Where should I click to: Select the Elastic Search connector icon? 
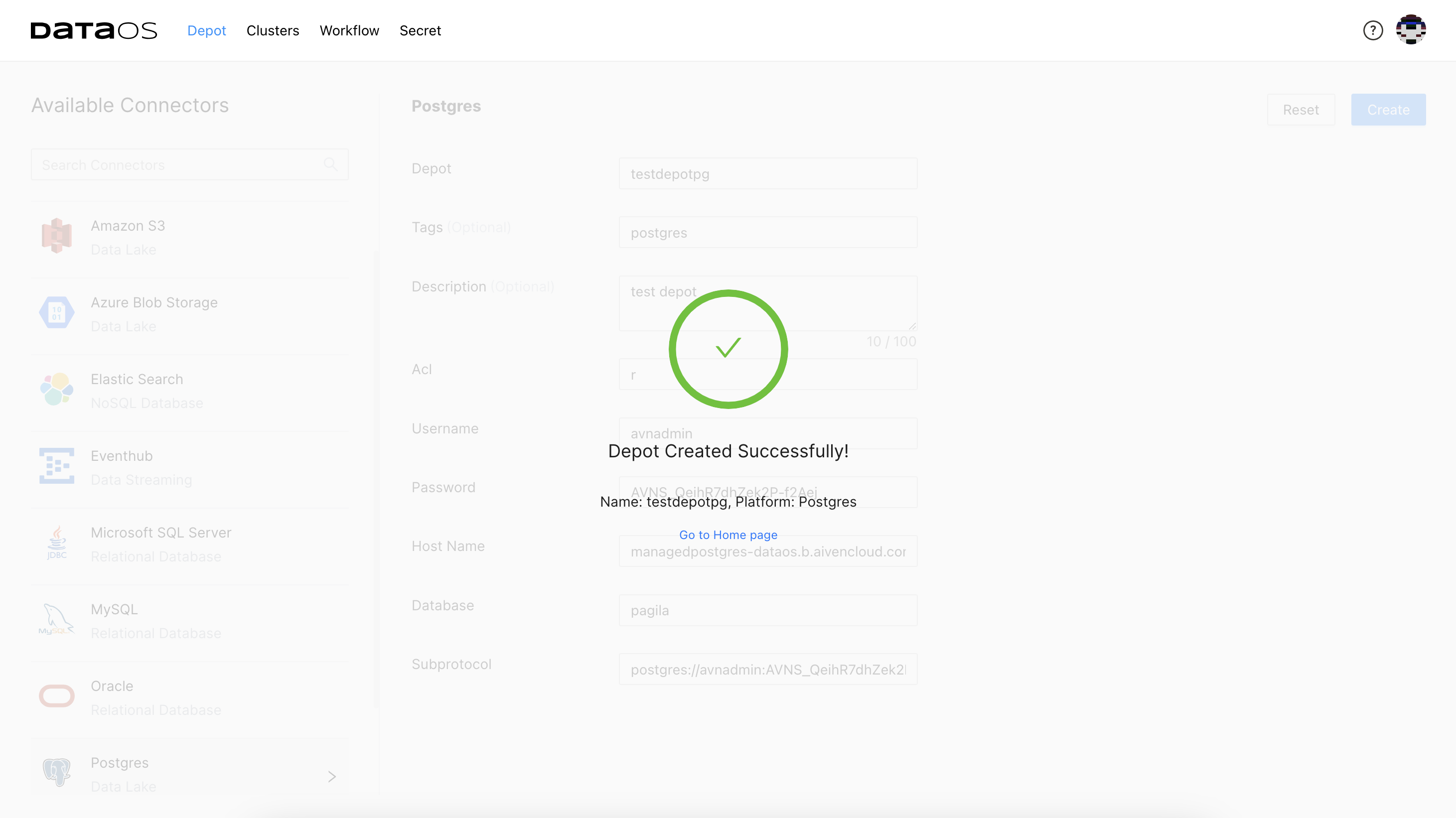coord(56,389)
